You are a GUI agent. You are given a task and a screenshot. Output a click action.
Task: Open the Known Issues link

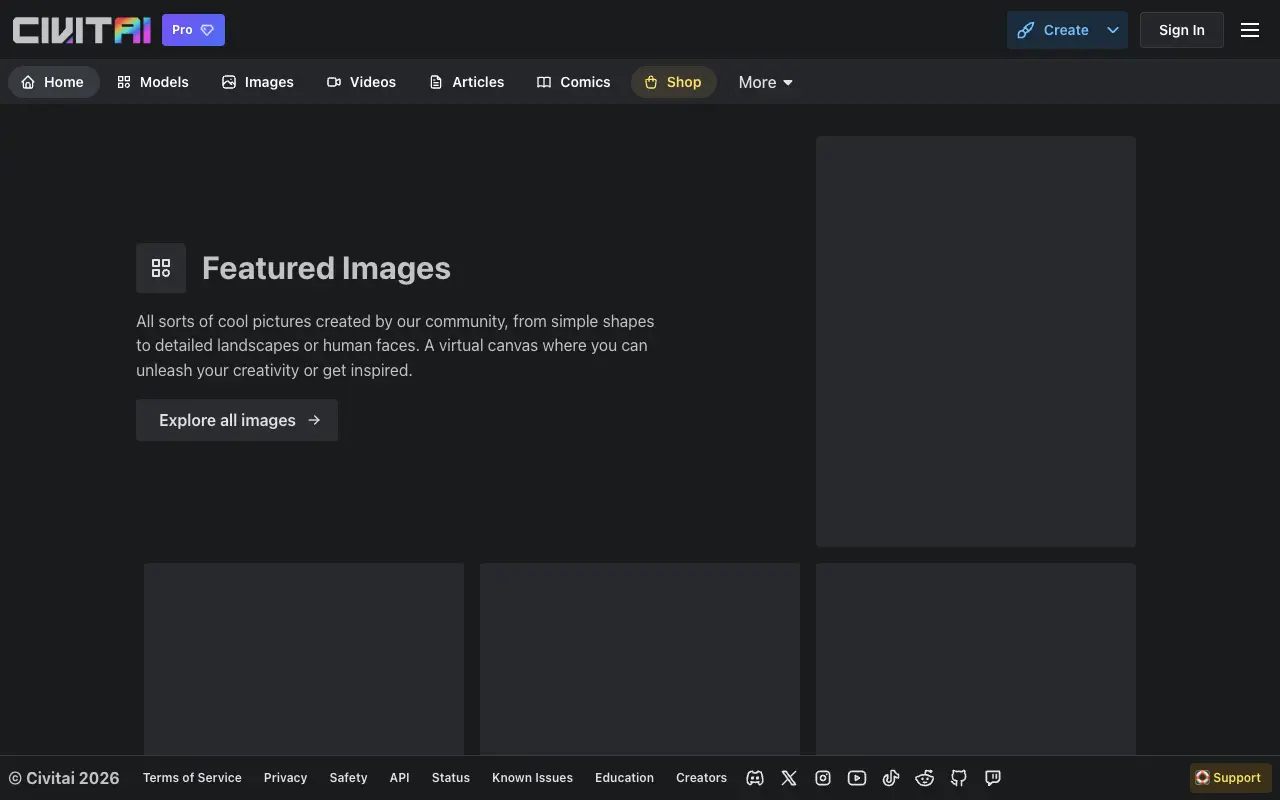point(532,778)
